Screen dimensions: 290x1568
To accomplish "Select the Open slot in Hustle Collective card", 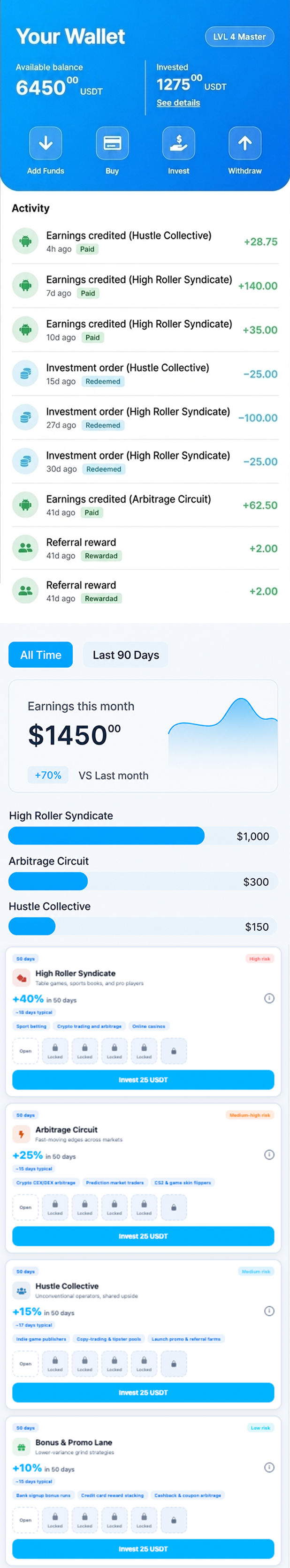I will pyautogui.click(x=26, y=1364).
